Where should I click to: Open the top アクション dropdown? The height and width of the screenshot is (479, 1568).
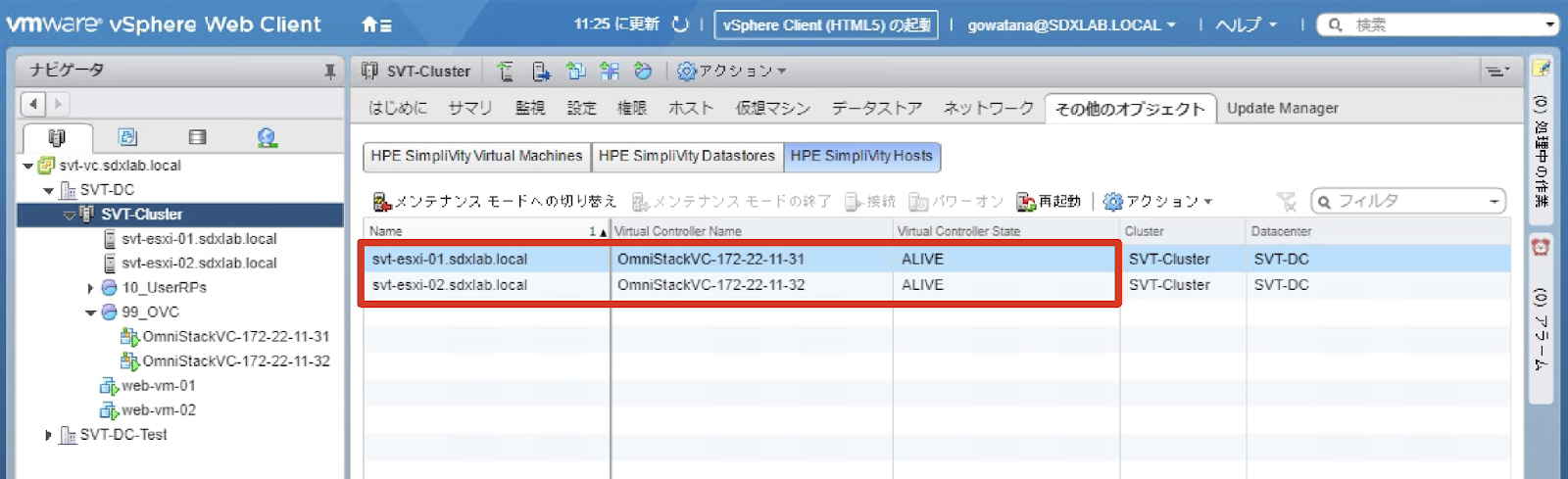point(732,71)
